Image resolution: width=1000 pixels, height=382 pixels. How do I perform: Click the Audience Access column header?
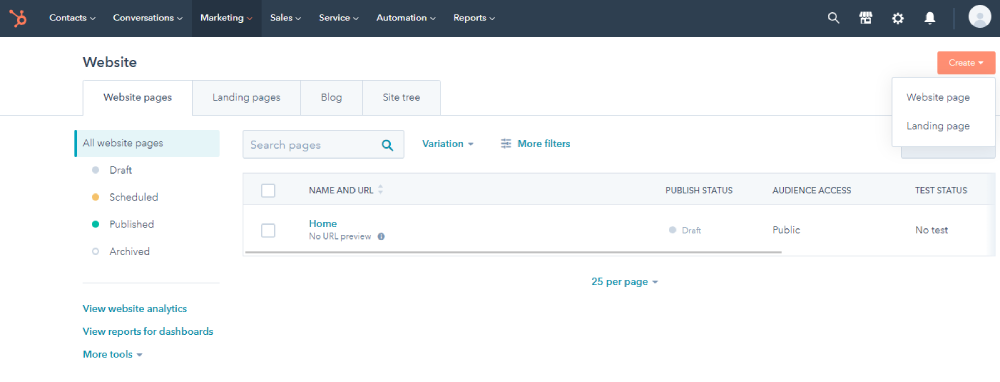(811, 190)
